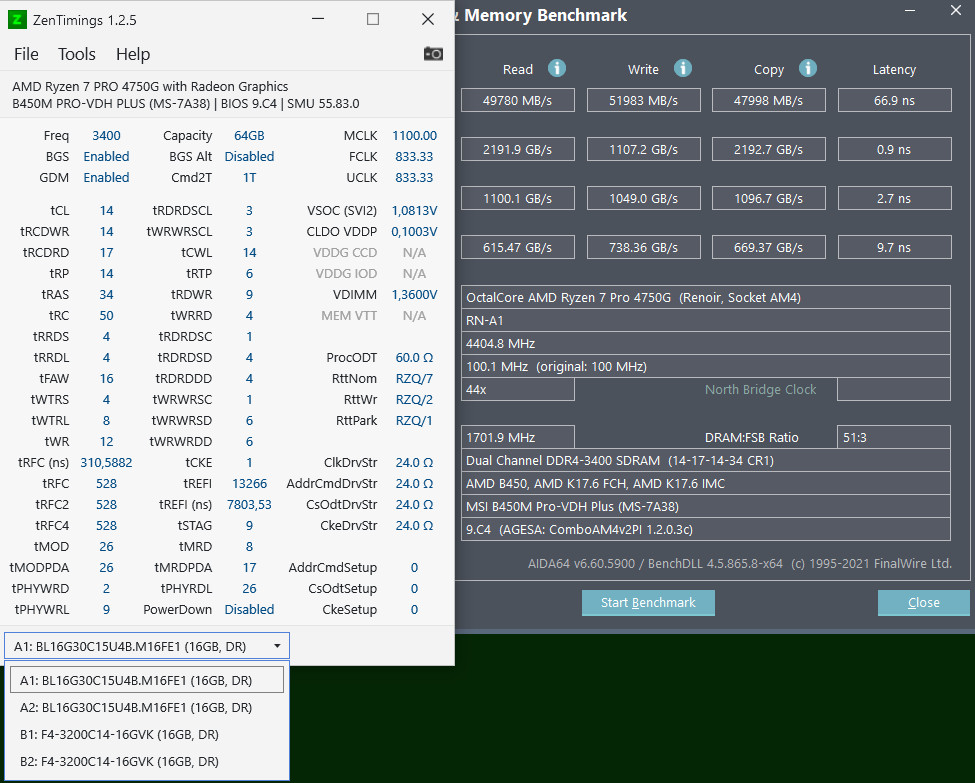Click the 615.47 GB/s read value
975x783 pixels.
coord(517,248)
